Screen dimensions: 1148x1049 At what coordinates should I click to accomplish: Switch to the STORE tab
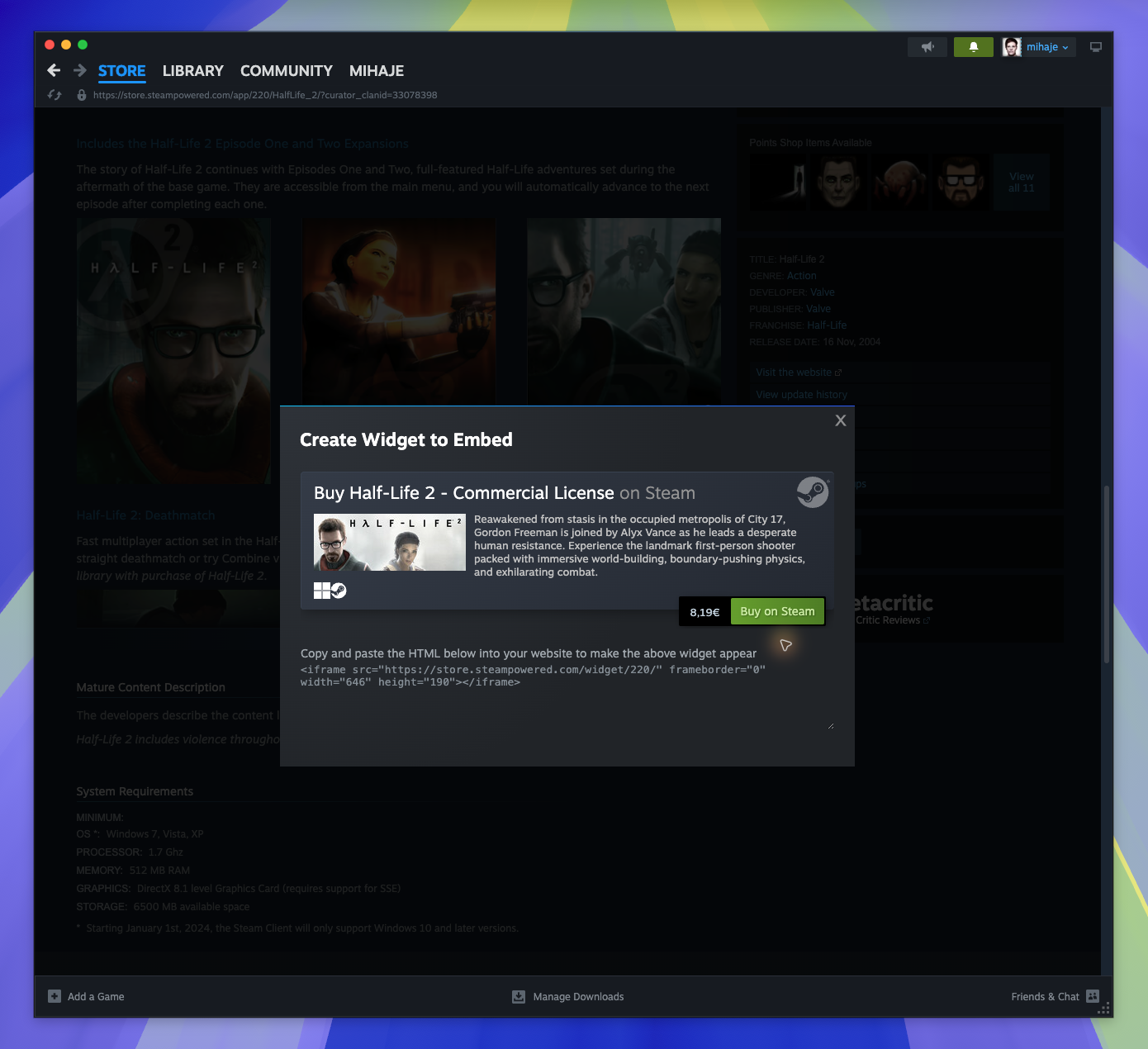(x=122, y=71)
